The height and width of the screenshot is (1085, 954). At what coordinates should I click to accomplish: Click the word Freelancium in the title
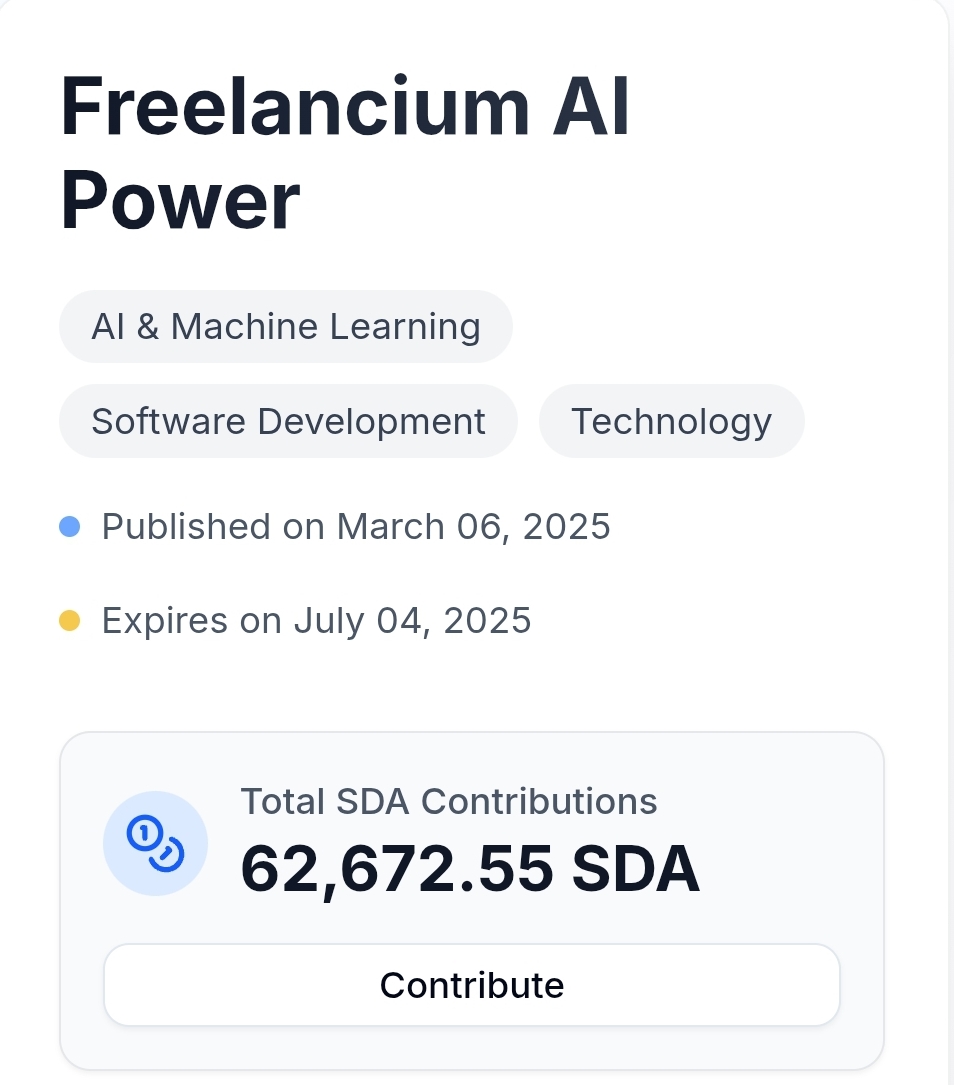click(x=294, y=105)
